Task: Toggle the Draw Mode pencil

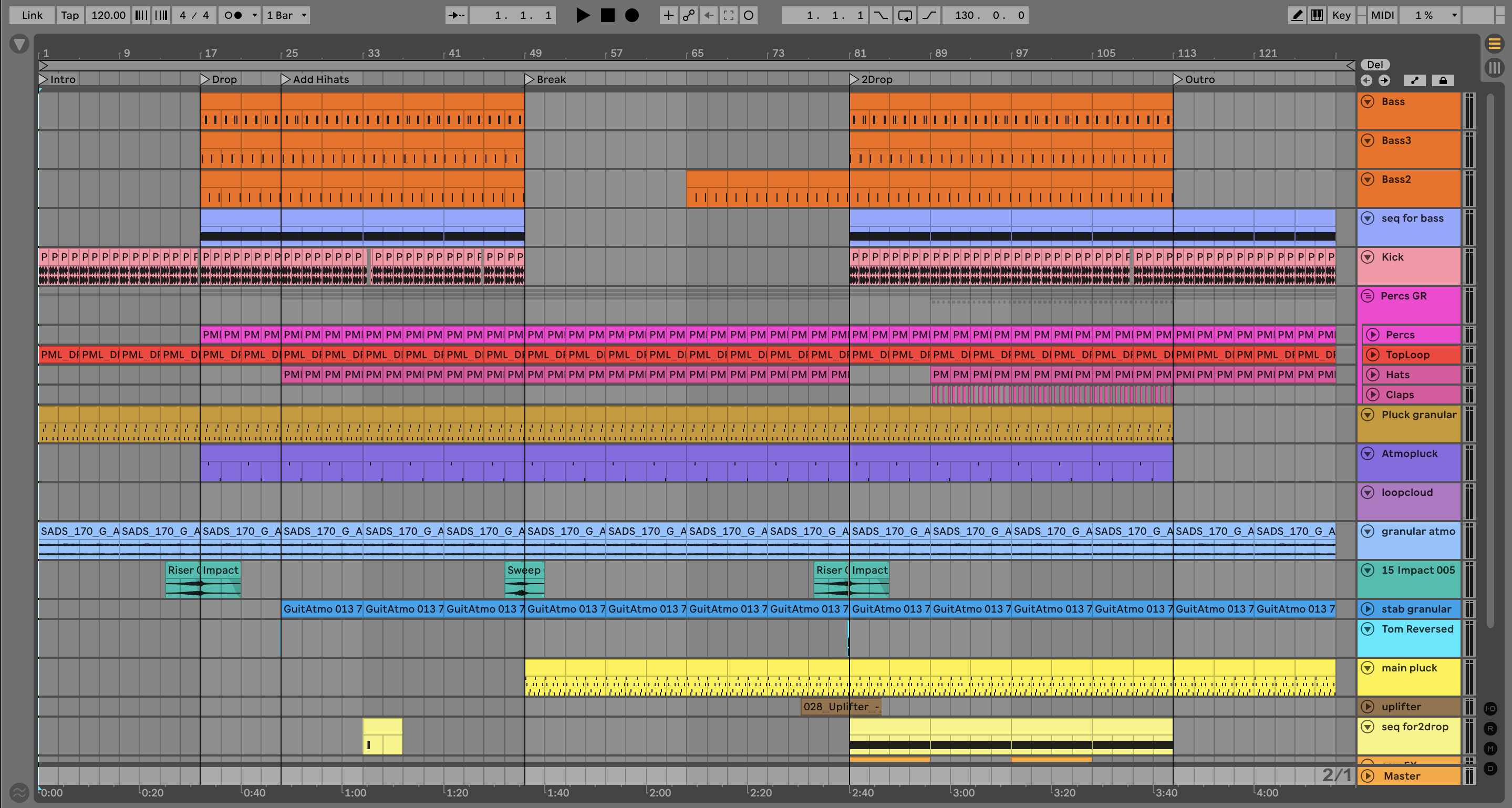Action: (1297, 15)
